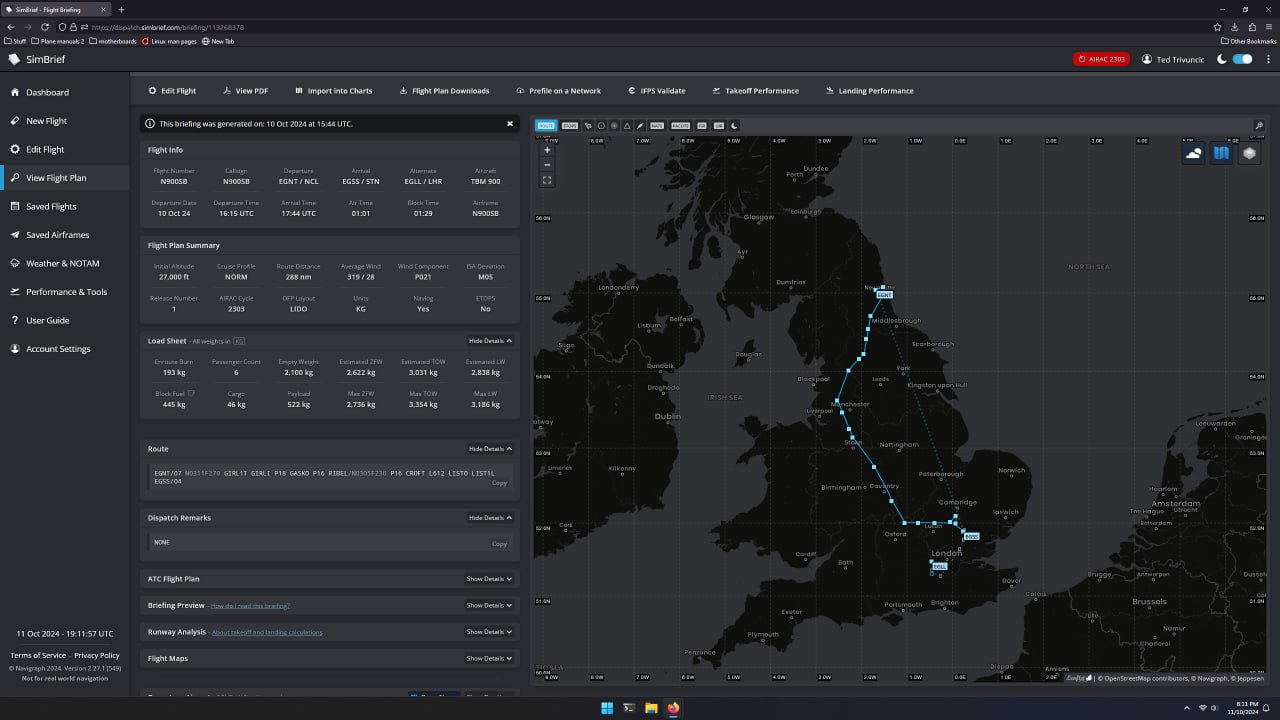The height and width of the screenshot is (720, 1280).
Task: Toggle the day/night moon map layer
Action: (734, 126)
